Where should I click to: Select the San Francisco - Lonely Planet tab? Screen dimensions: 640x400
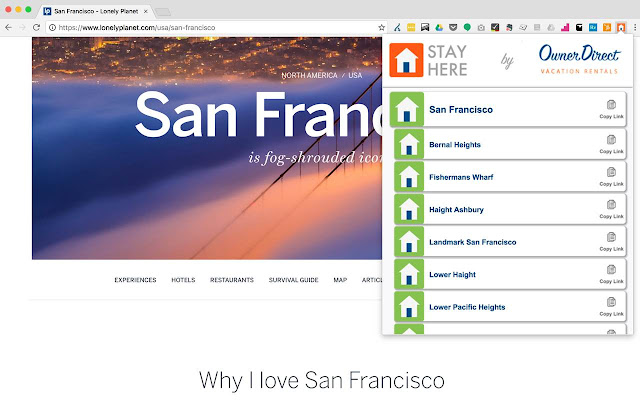[96, 11]
